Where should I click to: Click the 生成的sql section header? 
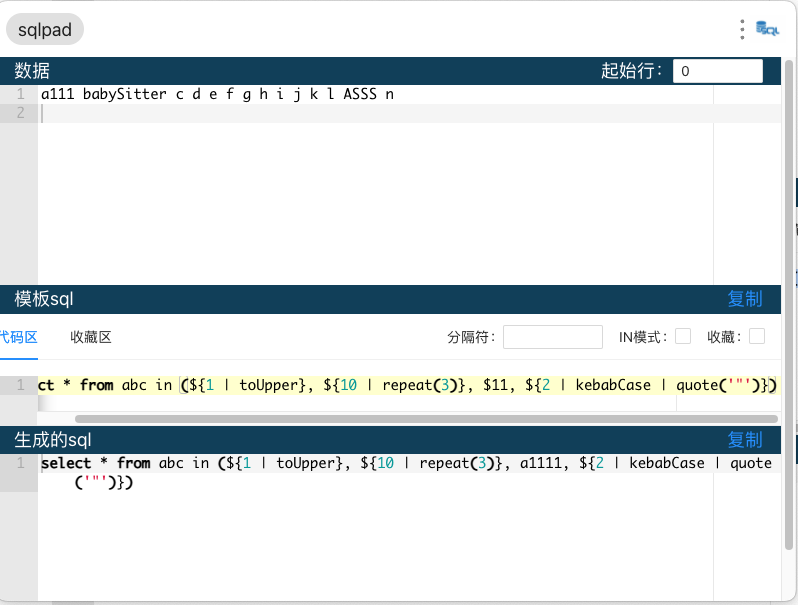pyautogui.click(x=52, y=440)
